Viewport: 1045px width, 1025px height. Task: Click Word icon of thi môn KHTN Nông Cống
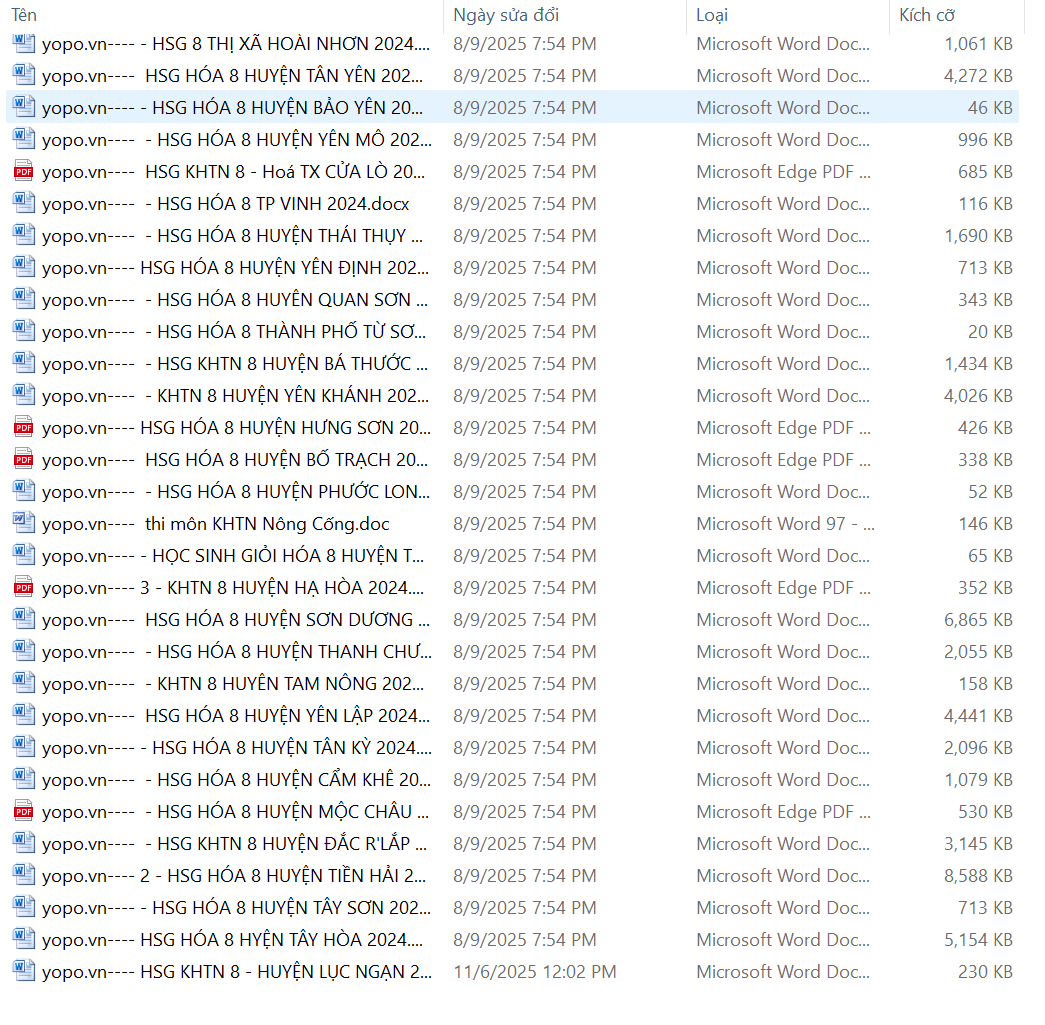(23, 524)
